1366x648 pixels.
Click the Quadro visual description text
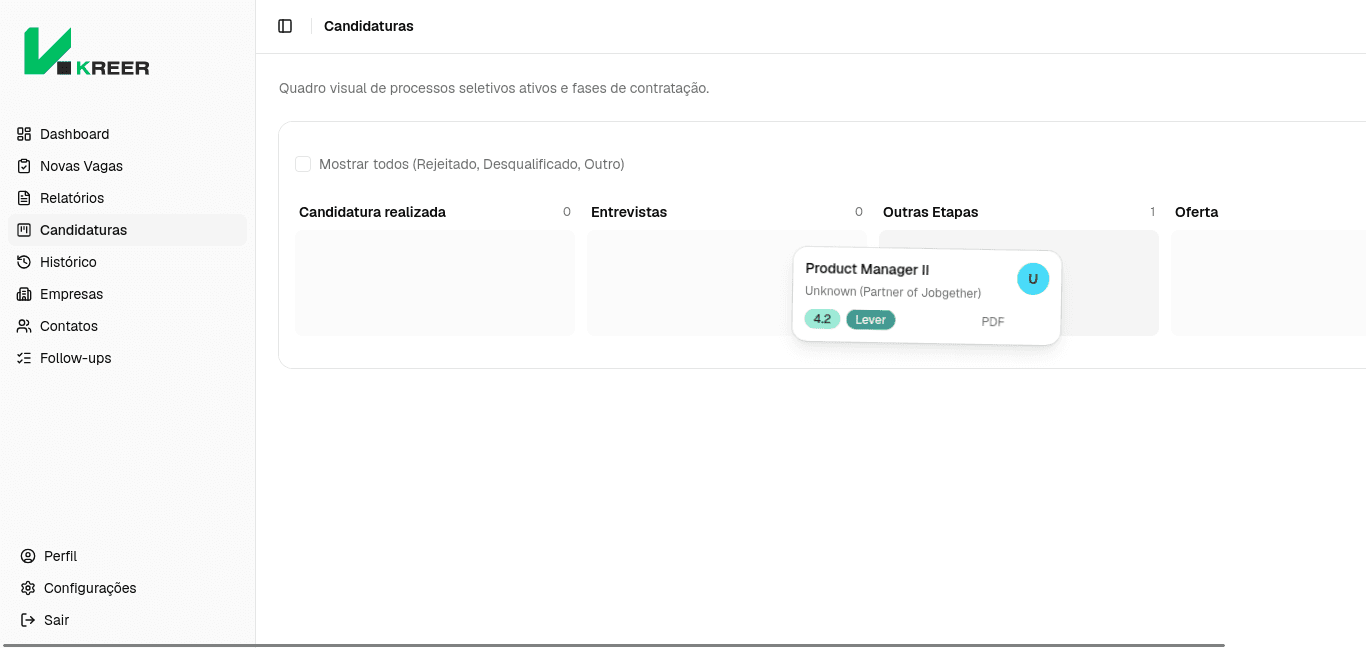[494, 88]
